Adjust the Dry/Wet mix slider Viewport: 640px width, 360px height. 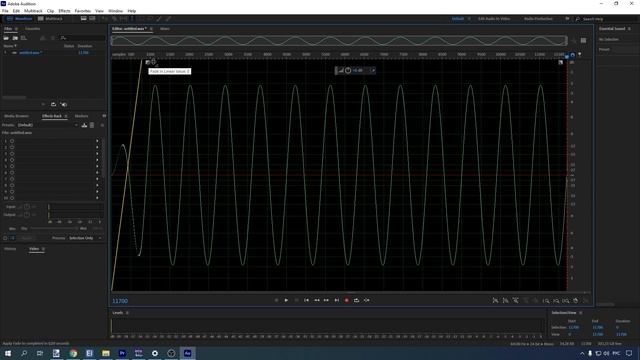pos(54,229)
